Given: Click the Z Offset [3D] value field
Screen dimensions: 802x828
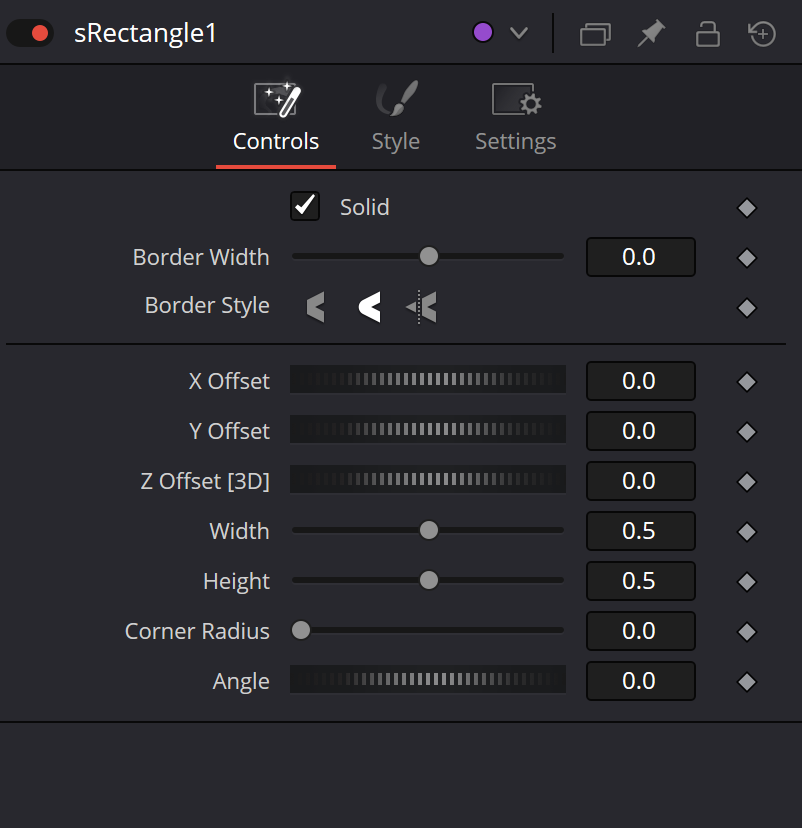Looking at the screenshot, I should tap(640, 481).
